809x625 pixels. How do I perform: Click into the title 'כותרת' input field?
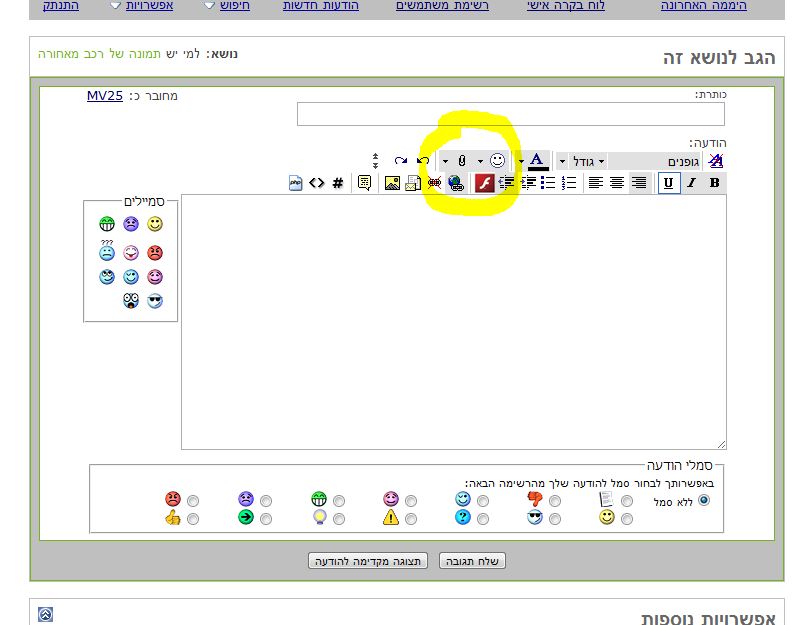(x=511, y=114)
